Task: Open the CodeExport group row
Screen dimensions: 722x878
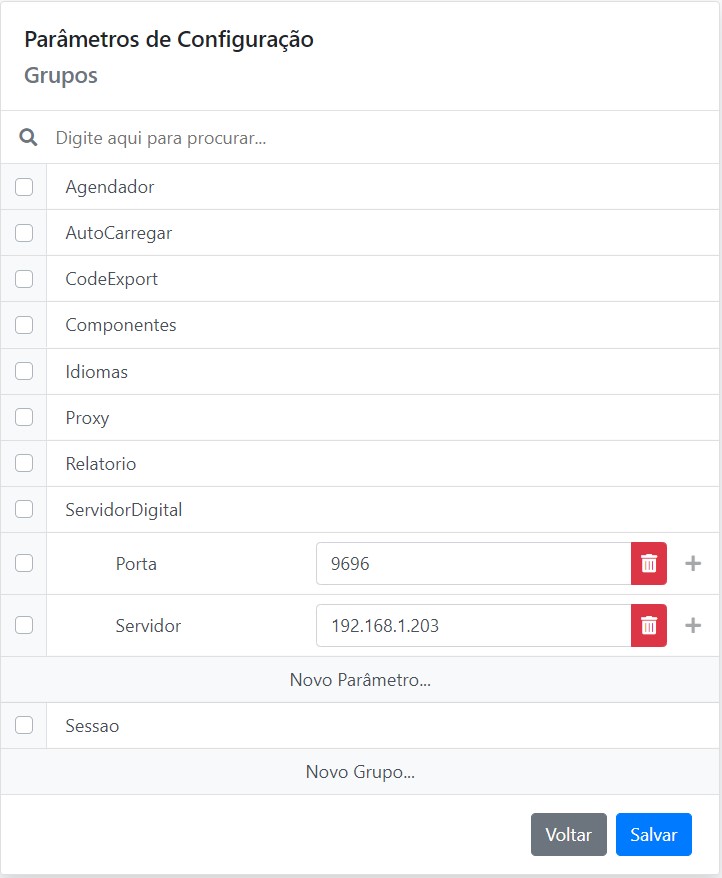Action: [112, 279]
